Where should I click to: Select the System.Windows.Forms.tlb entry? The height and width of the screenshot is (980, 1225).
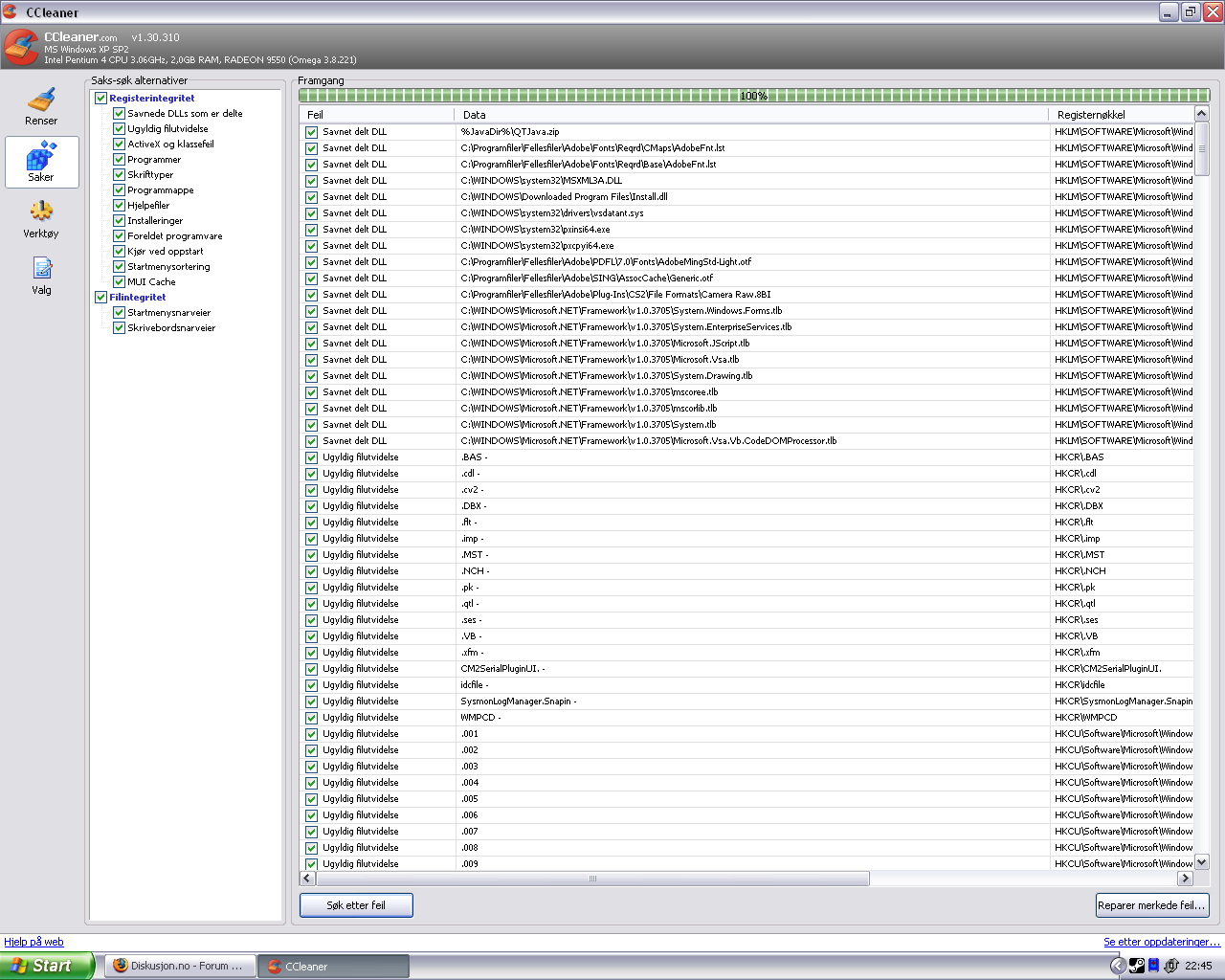pos(621,311)
